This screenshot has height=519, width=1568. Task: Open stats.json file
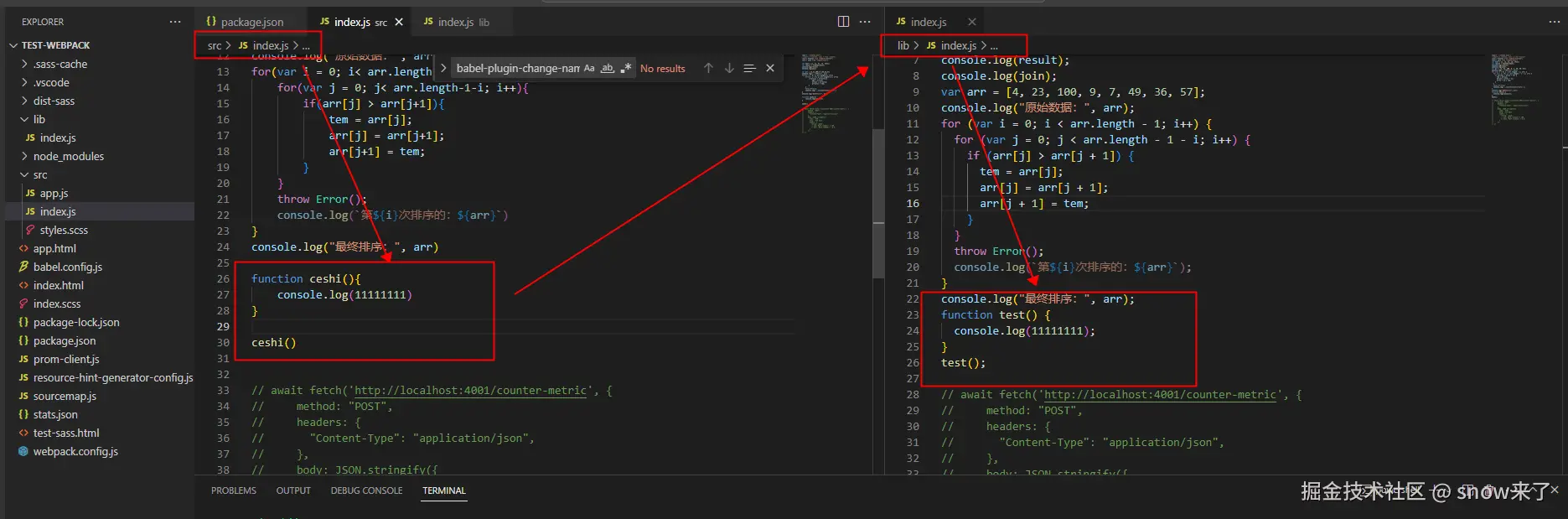pyautogui.click(x=55, y=414)
